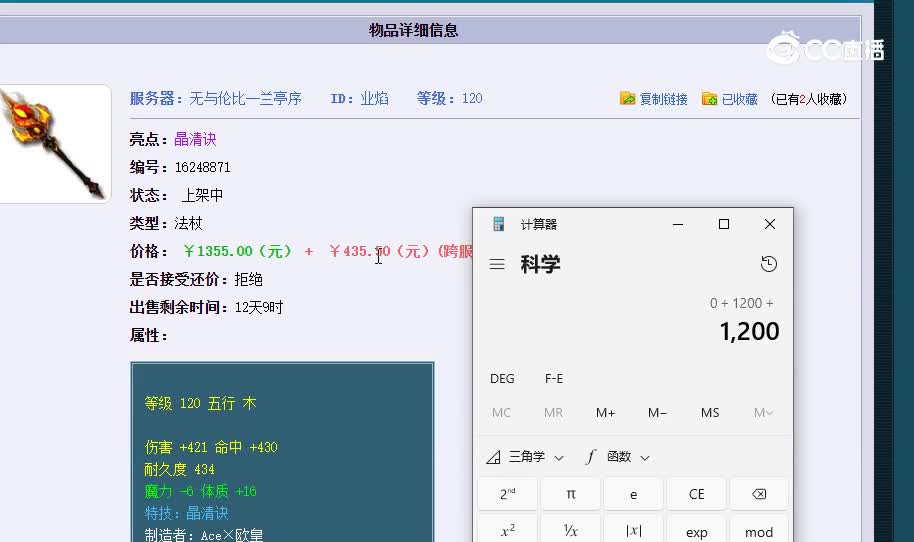The height and width of the screenshot is (542, 914).
Task: Toggle the 2nd function key
Action: 508,494
